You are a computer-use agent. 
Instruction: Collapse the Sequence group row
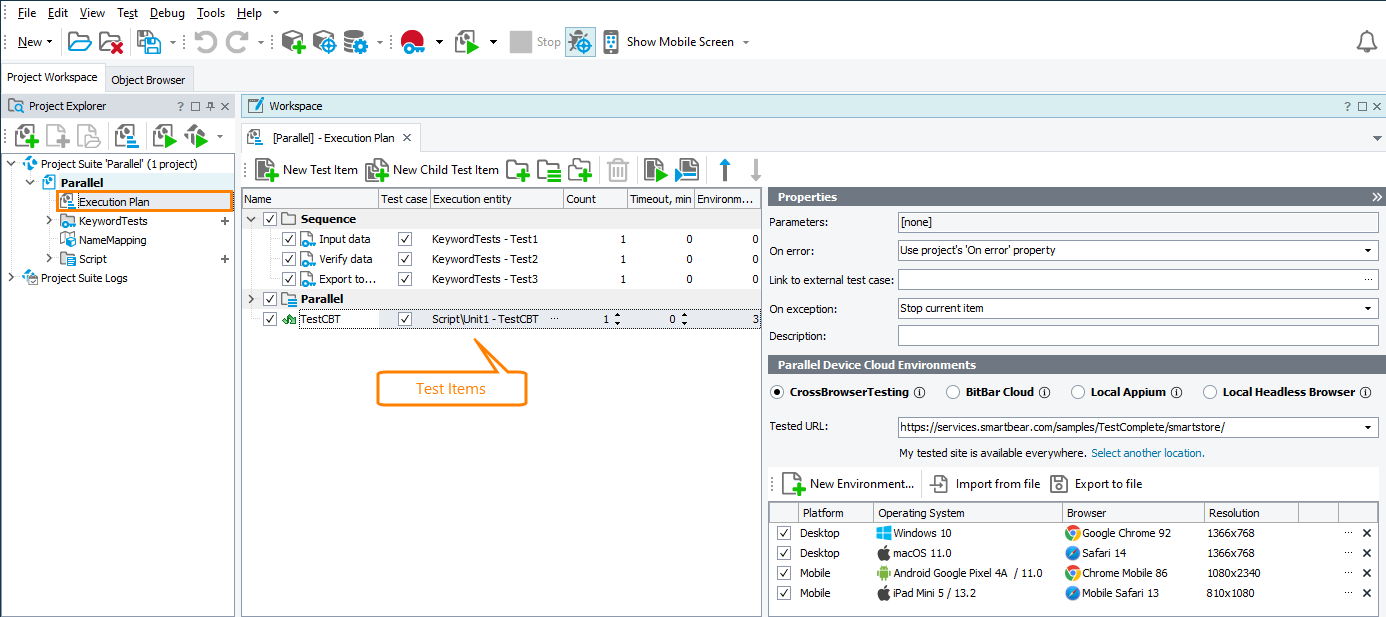click(251, 219)
